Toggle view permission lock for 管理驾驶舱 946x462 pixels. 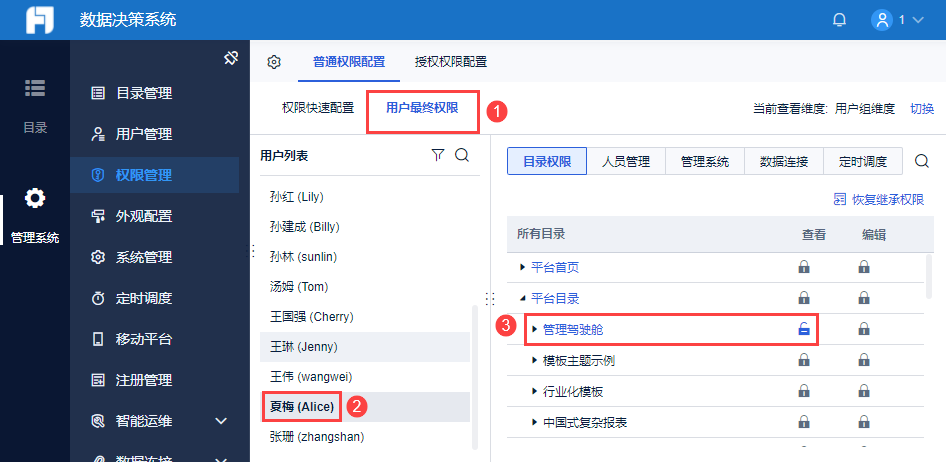(x=803, y=329)
